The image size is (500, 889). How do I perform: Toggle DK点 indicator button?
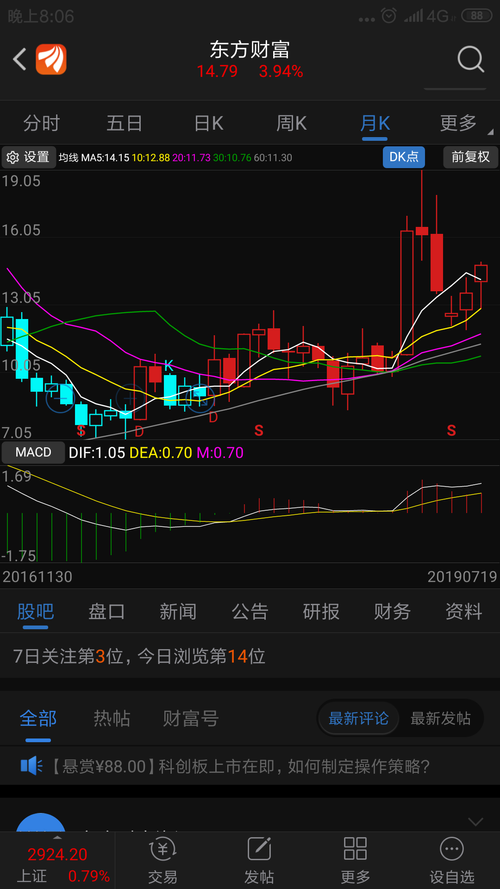[404, 157]
